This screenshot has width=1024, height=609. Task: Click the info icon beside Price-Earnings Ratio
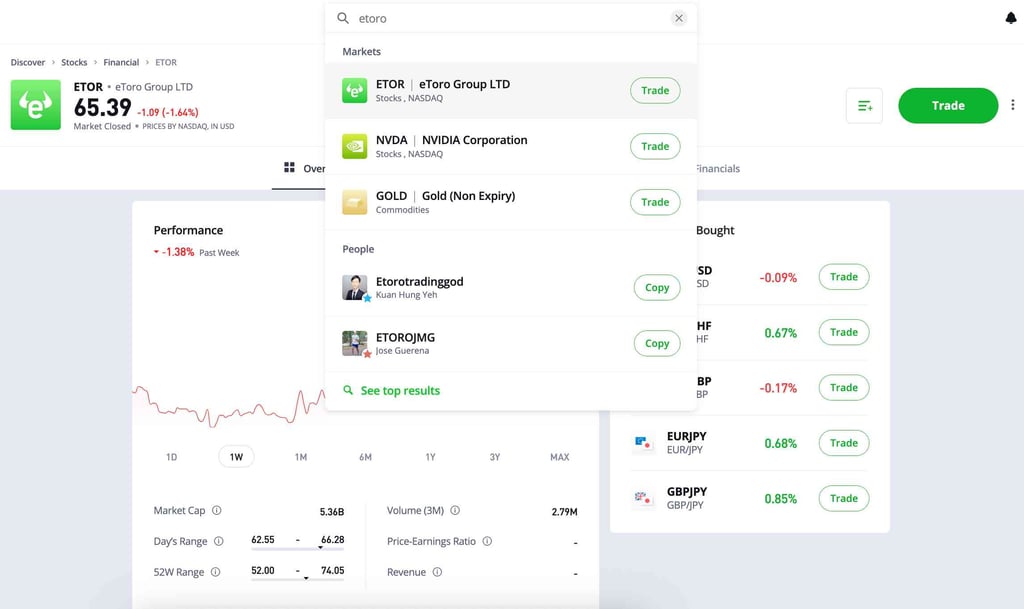click(x=487, y=541)
